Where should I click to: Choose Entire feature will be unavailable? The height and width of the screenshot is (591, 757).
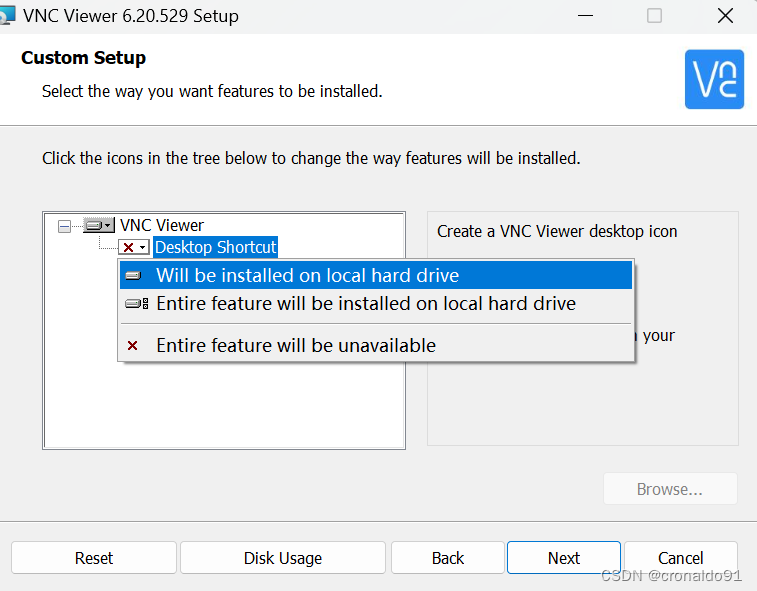pyautogui.click(x=376, y=345)
